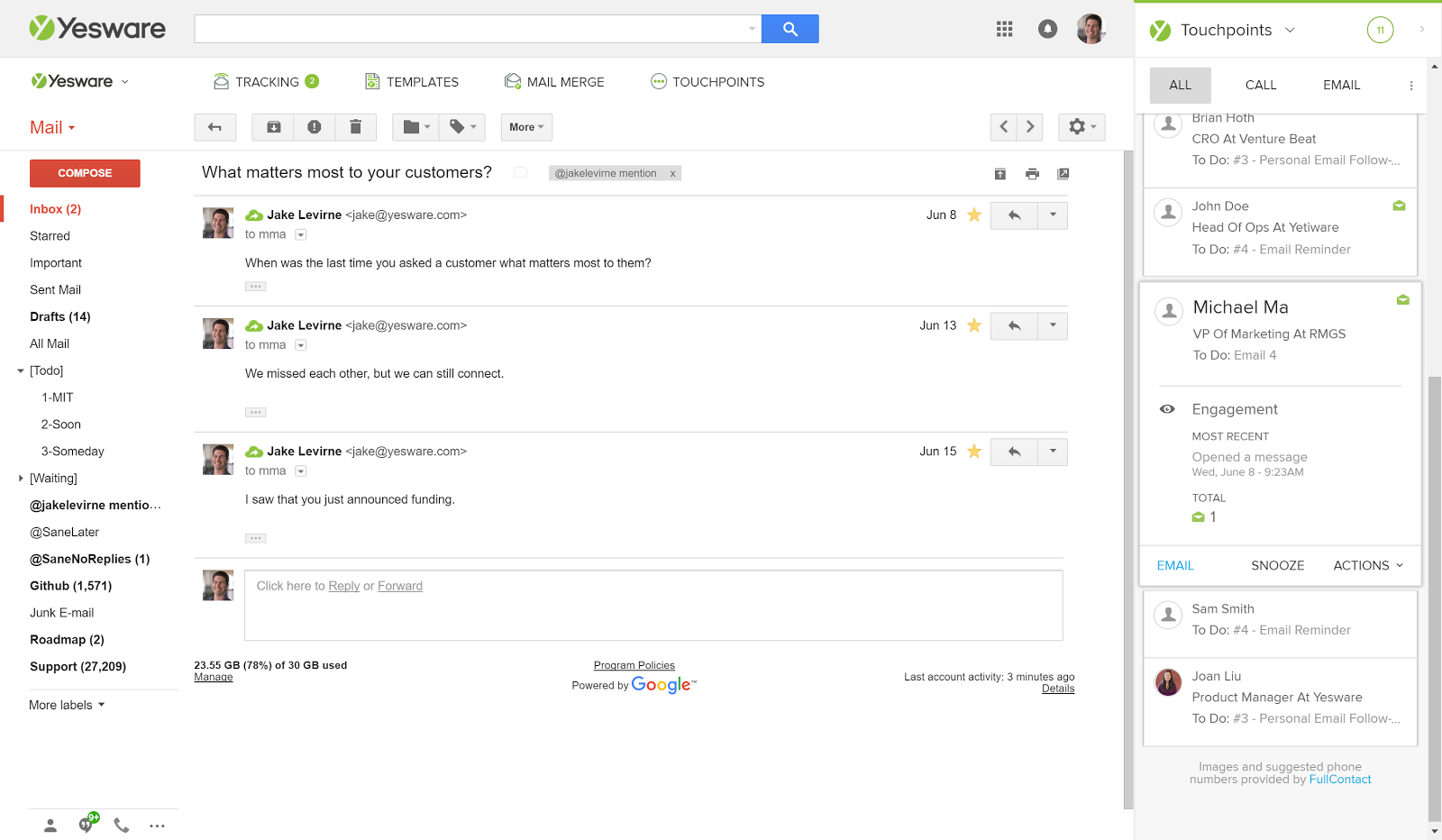Viewport: 1442px width, 840px height.
Task: Show details for Jun 8 recipient
Action: click(x=301, y=235)
